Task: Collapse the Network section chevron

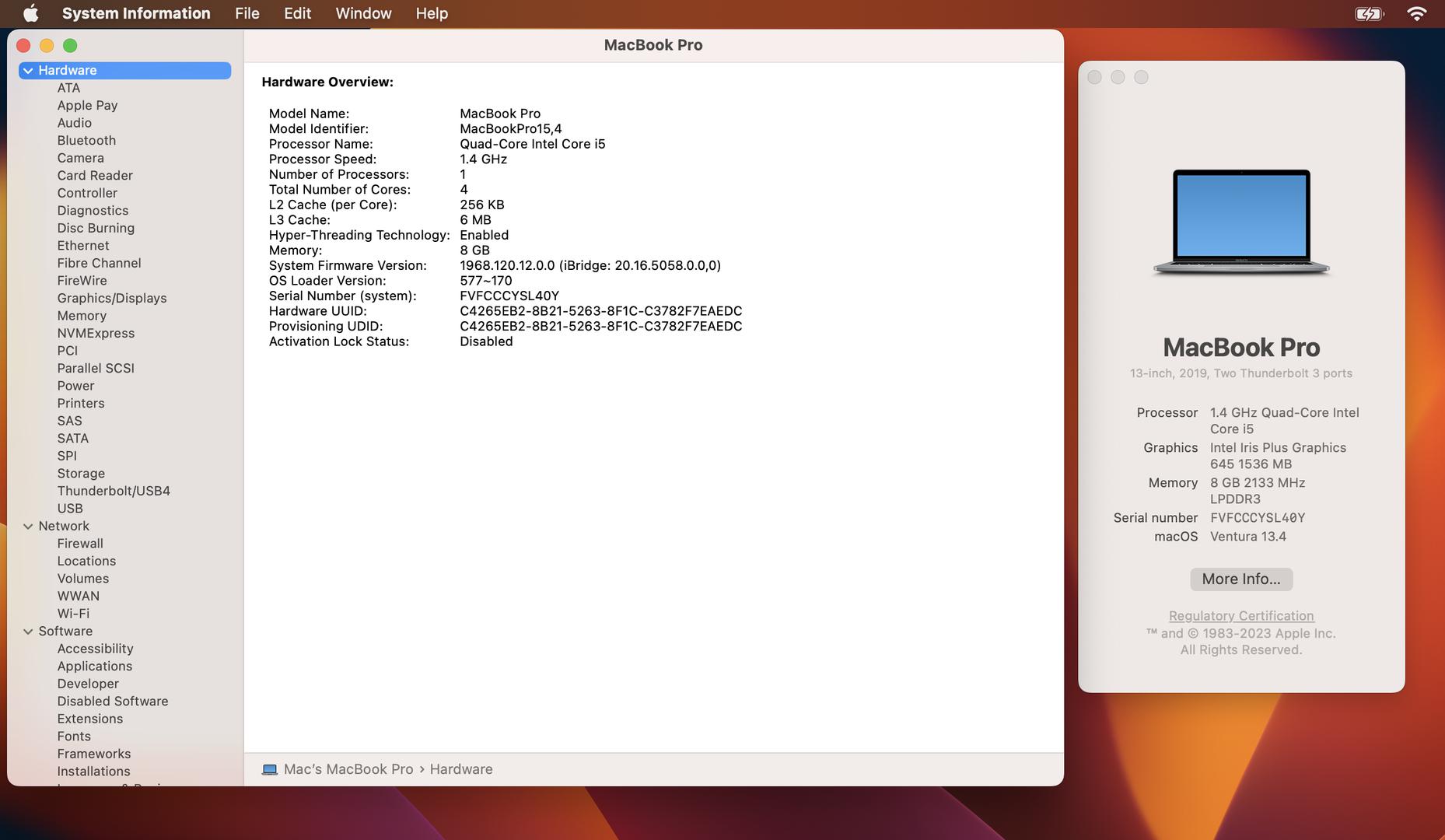Action: [28, 527]
